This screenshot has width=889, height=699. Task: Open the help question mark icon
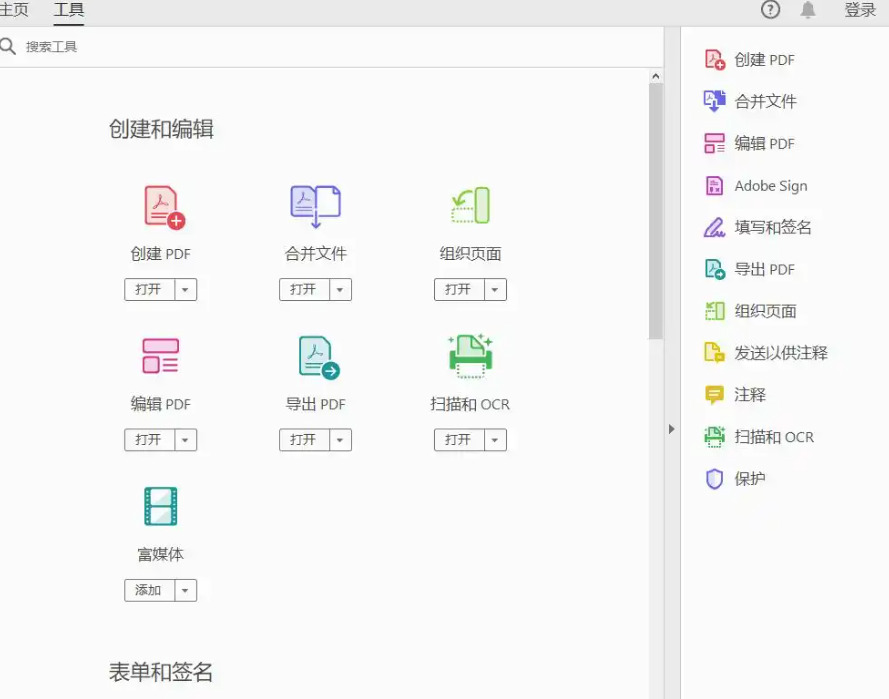771,10
